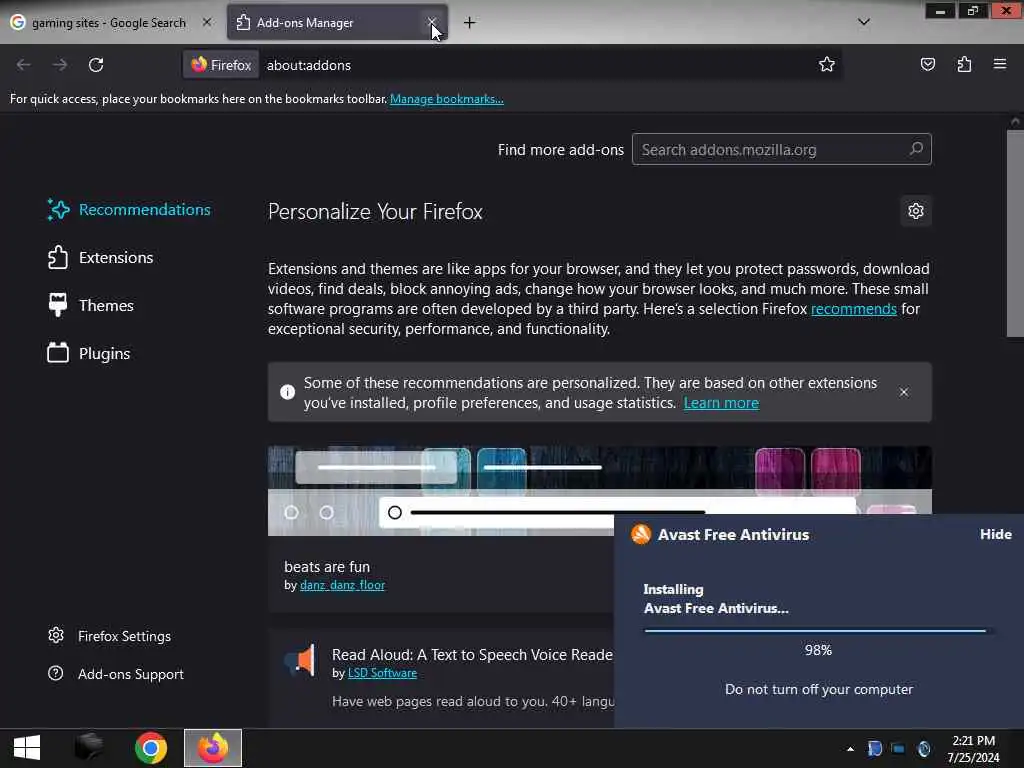Open the Plugins section in sidebar
Screen dimensions: 1024x768
(89, 353)
